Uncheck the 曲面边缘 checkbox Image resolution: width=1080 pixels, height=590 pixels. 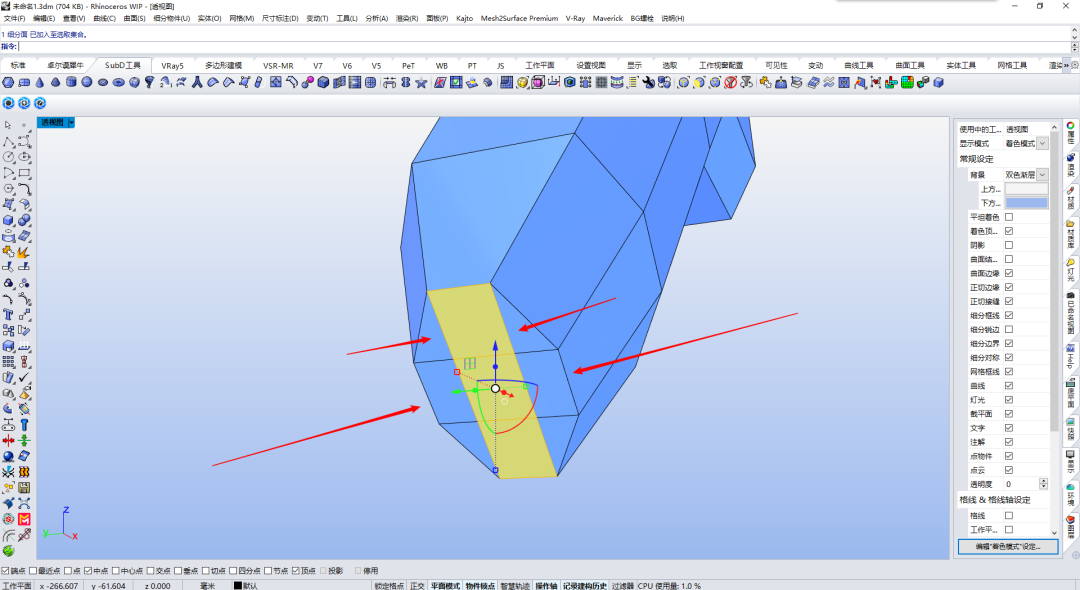tap(1009, 273)
